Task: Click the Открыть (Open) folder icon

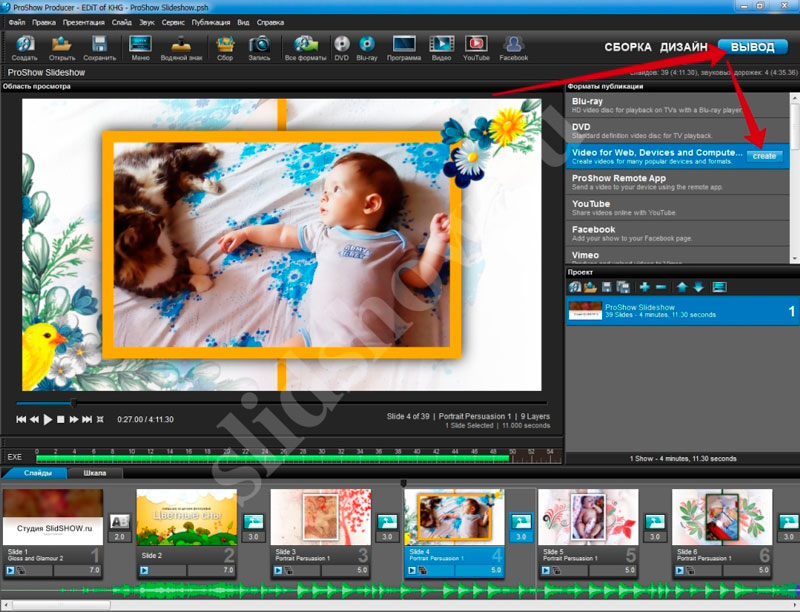Action: pos(62,47)
